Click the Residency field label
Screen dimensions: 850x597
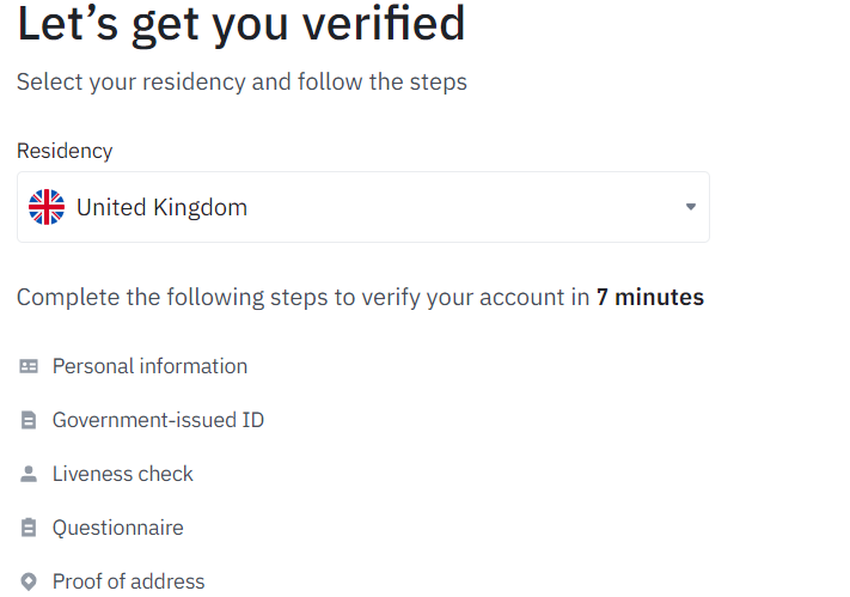click(65, 151)
